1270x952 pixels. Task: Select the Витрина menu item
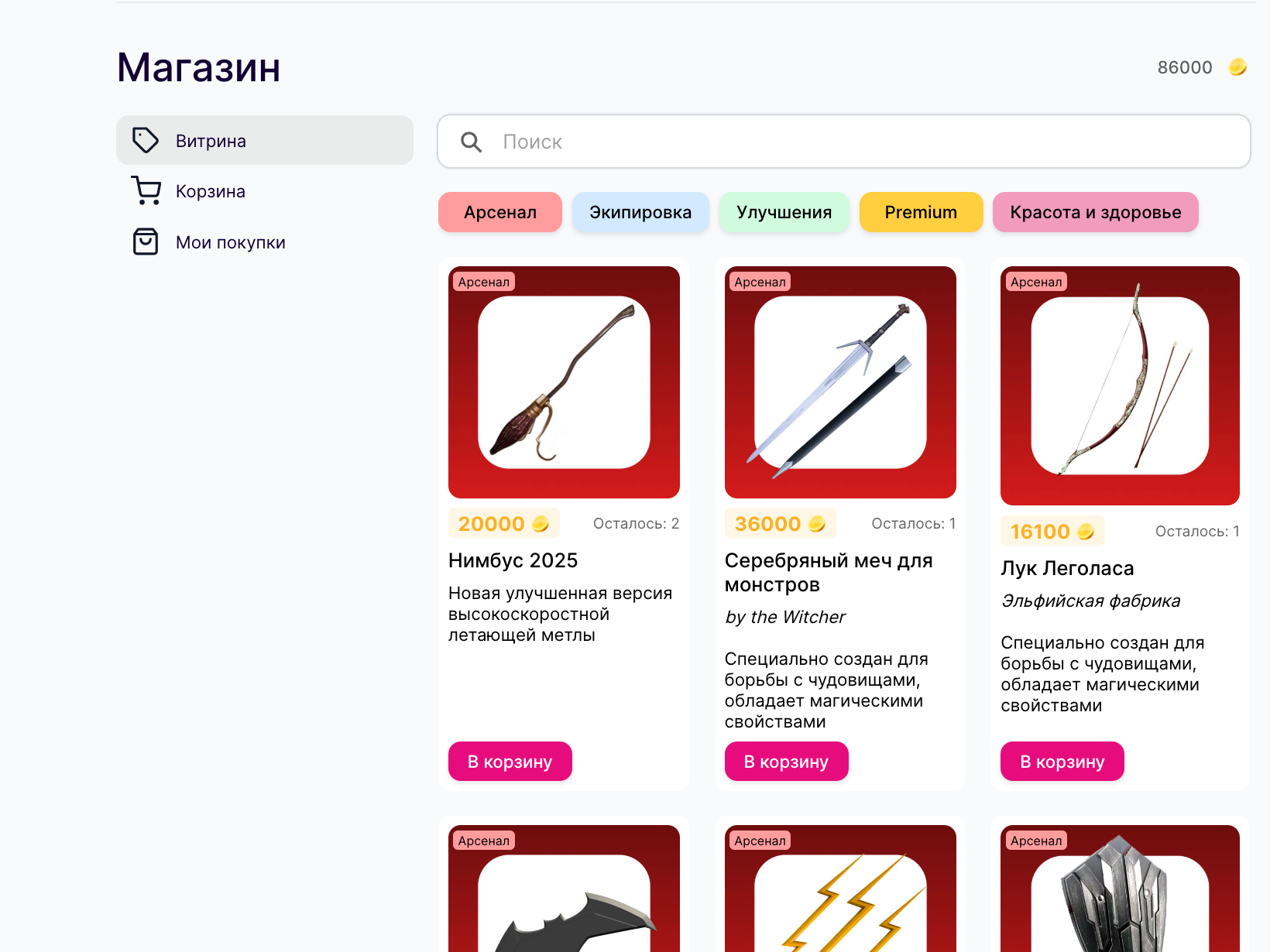[x=265, y=140]
